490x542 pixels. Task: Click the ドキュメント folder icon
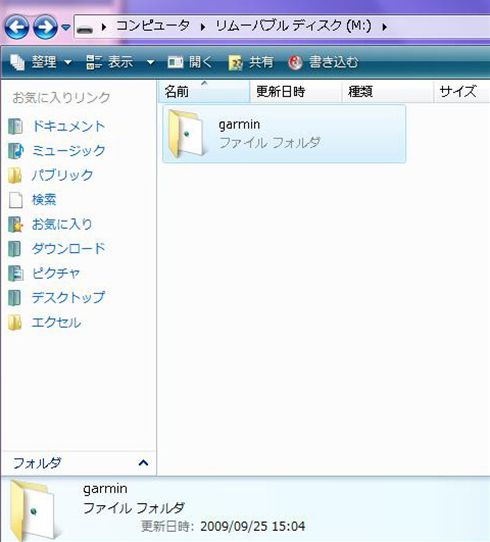pos(16,126)
